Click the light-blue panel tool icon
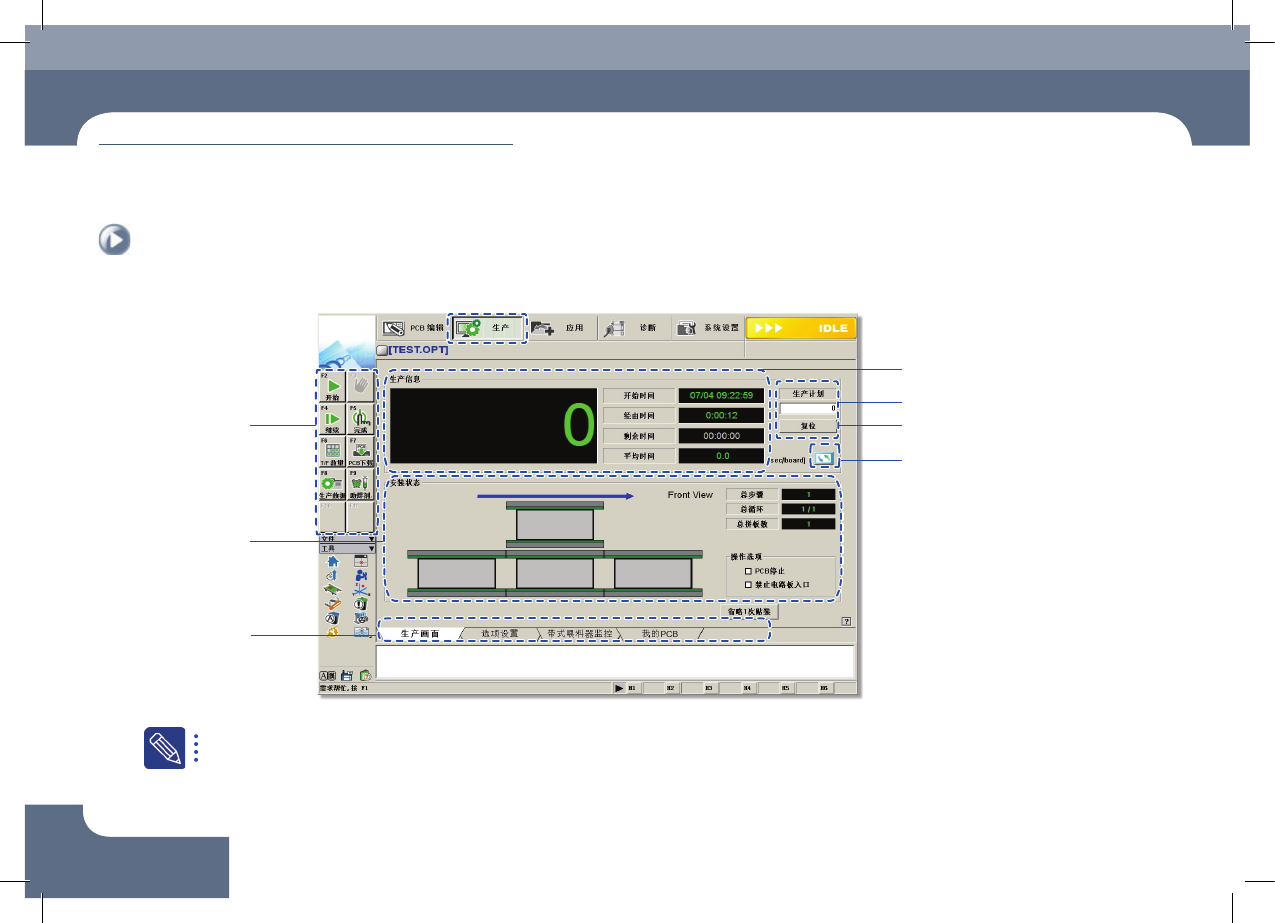The width and height of the screenshot is (1275, 923). (360, 632)
